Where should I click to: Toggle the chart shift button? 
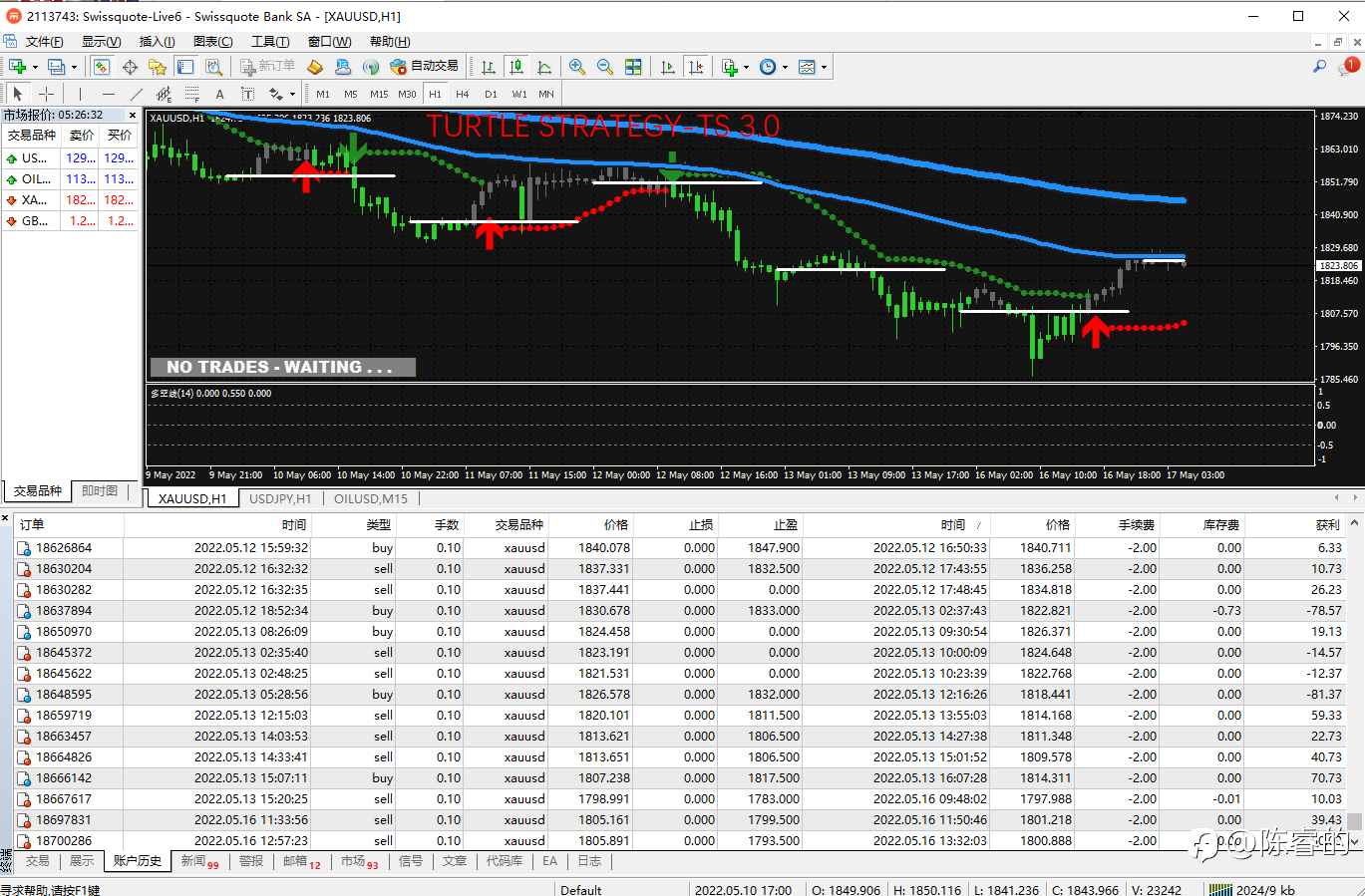[695, 67]
